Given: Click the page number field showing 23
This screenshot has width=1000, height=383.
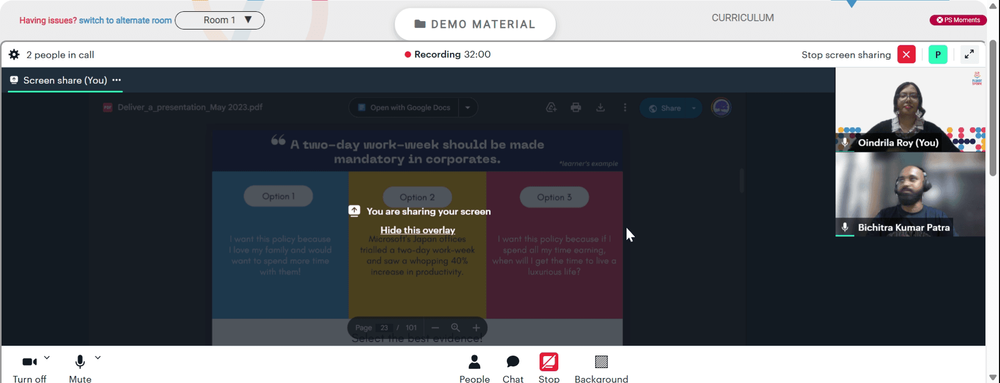Looking at the screenshot, I should point(384,328).
